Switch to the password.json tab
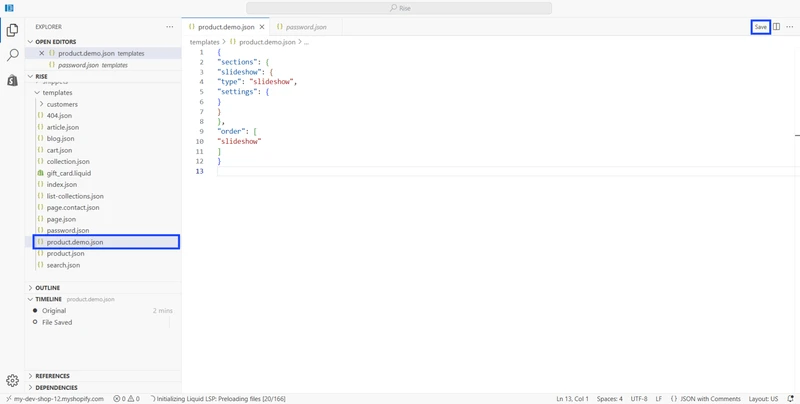Image resolution: width=800 pixels, height=404 pixels. tap(306, 27)
